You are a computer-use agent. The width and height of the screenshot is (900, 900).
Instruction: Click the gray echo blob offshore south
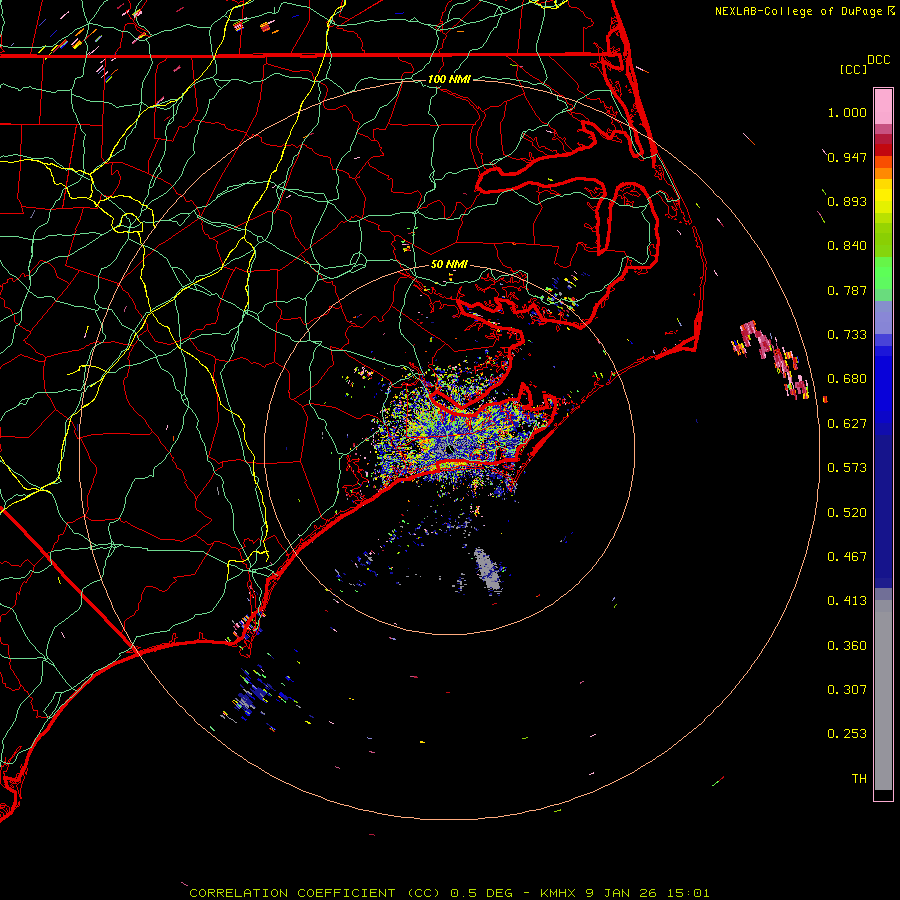488,568
